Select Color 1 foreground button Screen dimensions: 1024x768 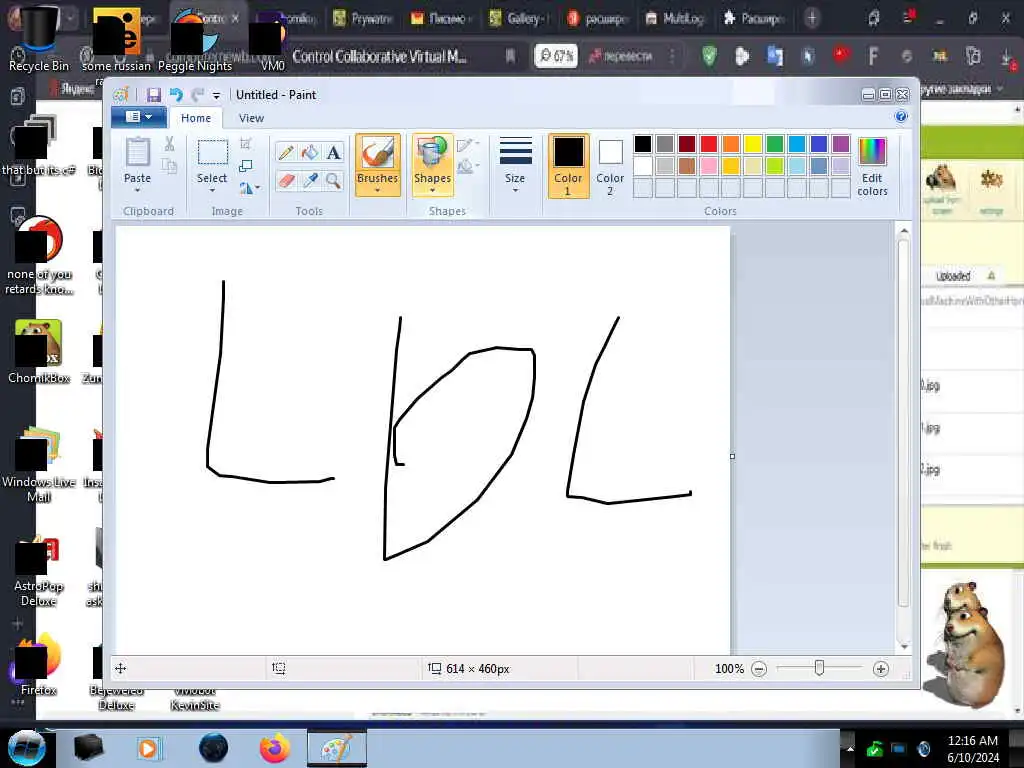tap(568, 166)
